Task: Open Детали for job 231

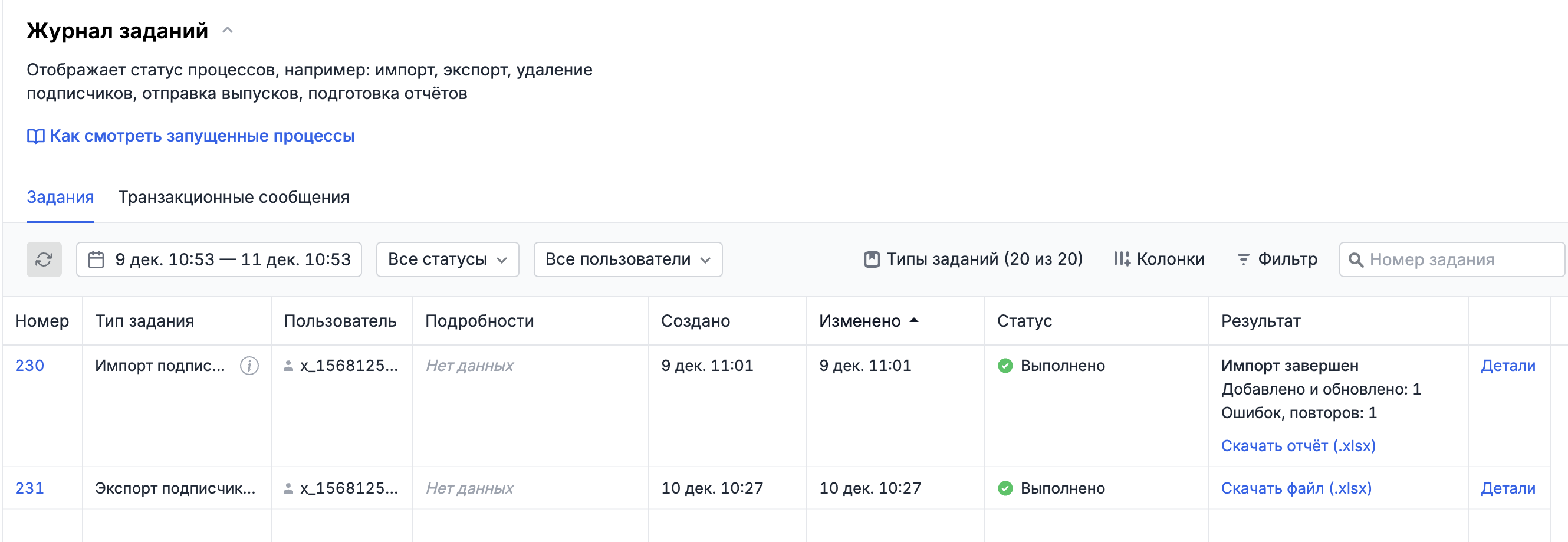Action: tap(1508, 488)
